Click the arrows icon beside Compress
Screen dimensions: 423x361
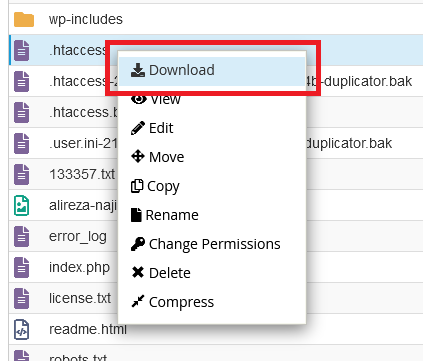click(138, 301)
